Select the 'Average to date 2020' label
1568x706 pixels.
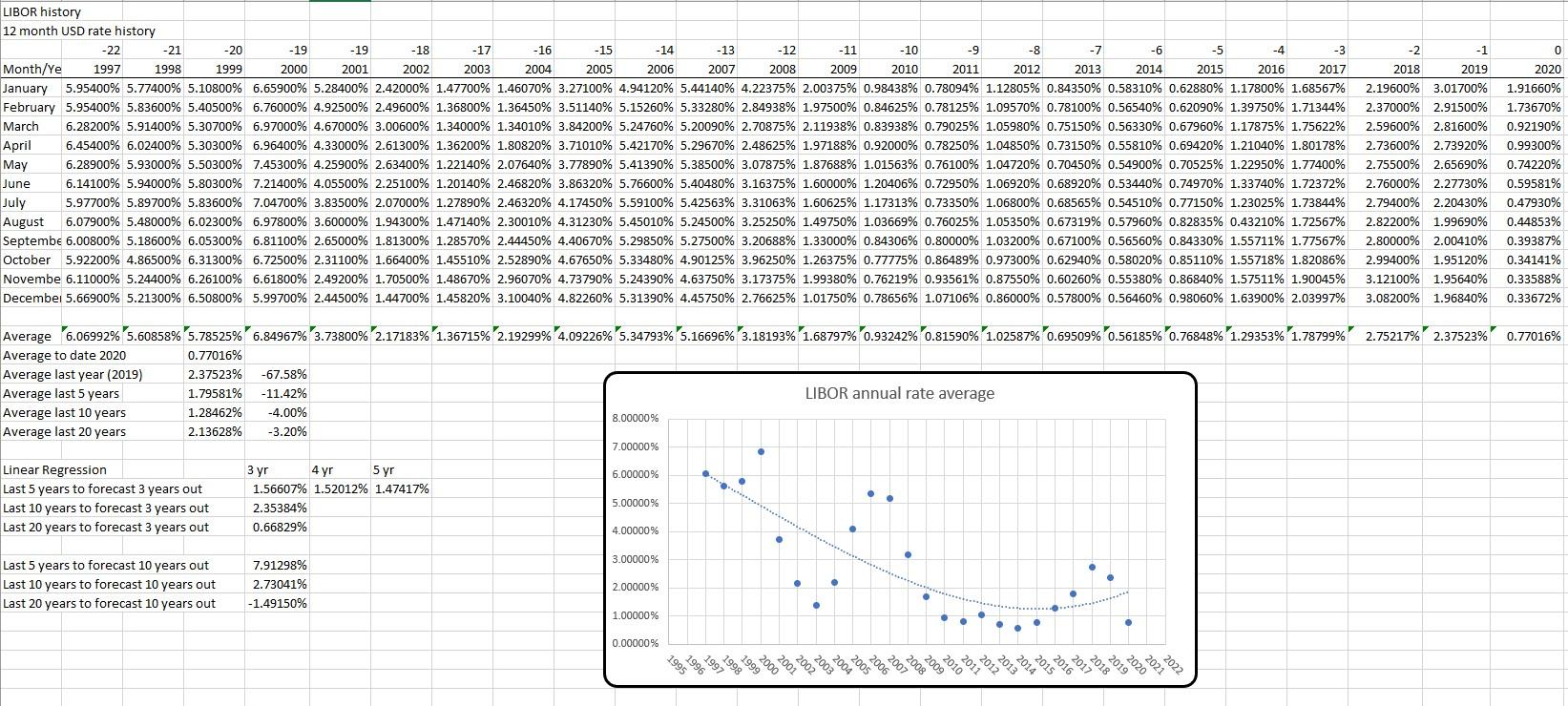point(64,355)
